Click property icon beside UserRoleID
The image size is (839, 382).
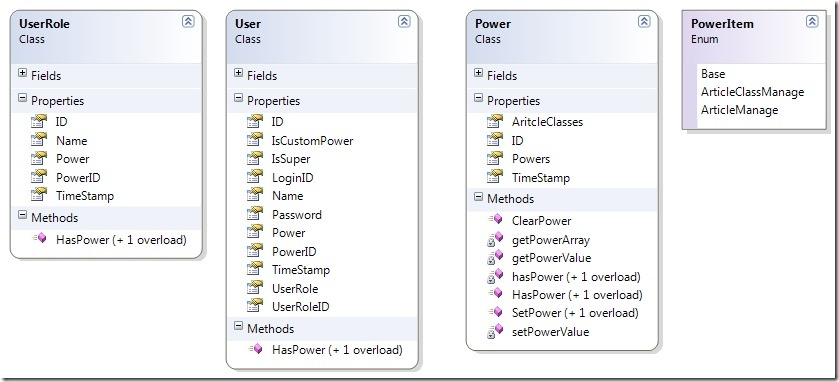[x=255, y=306]
